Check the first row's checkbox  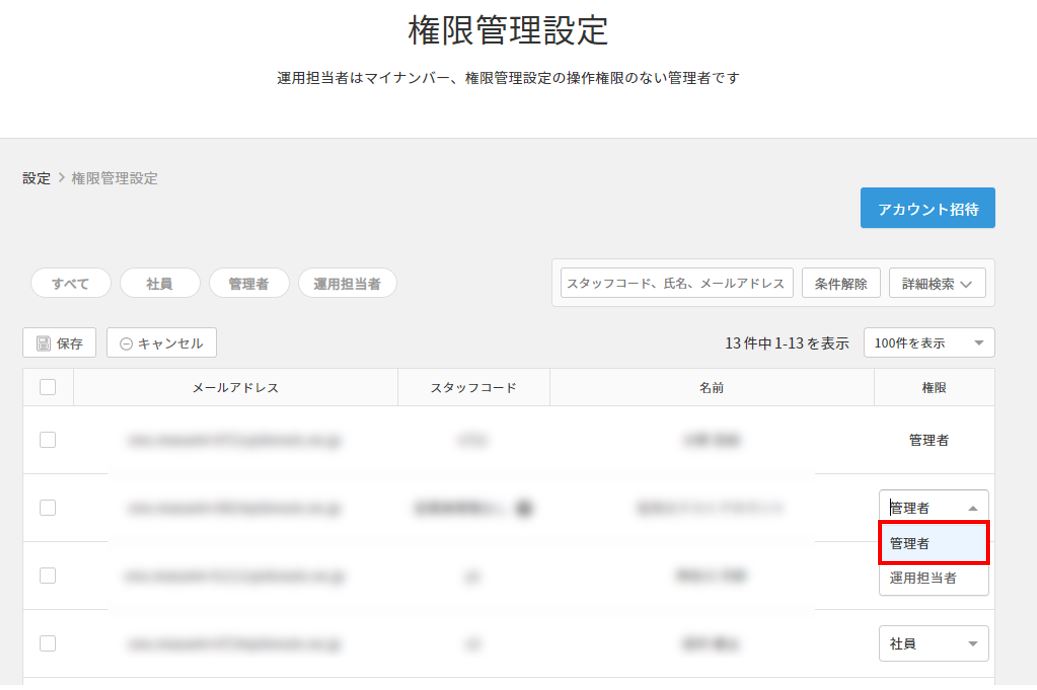point(48,440)
